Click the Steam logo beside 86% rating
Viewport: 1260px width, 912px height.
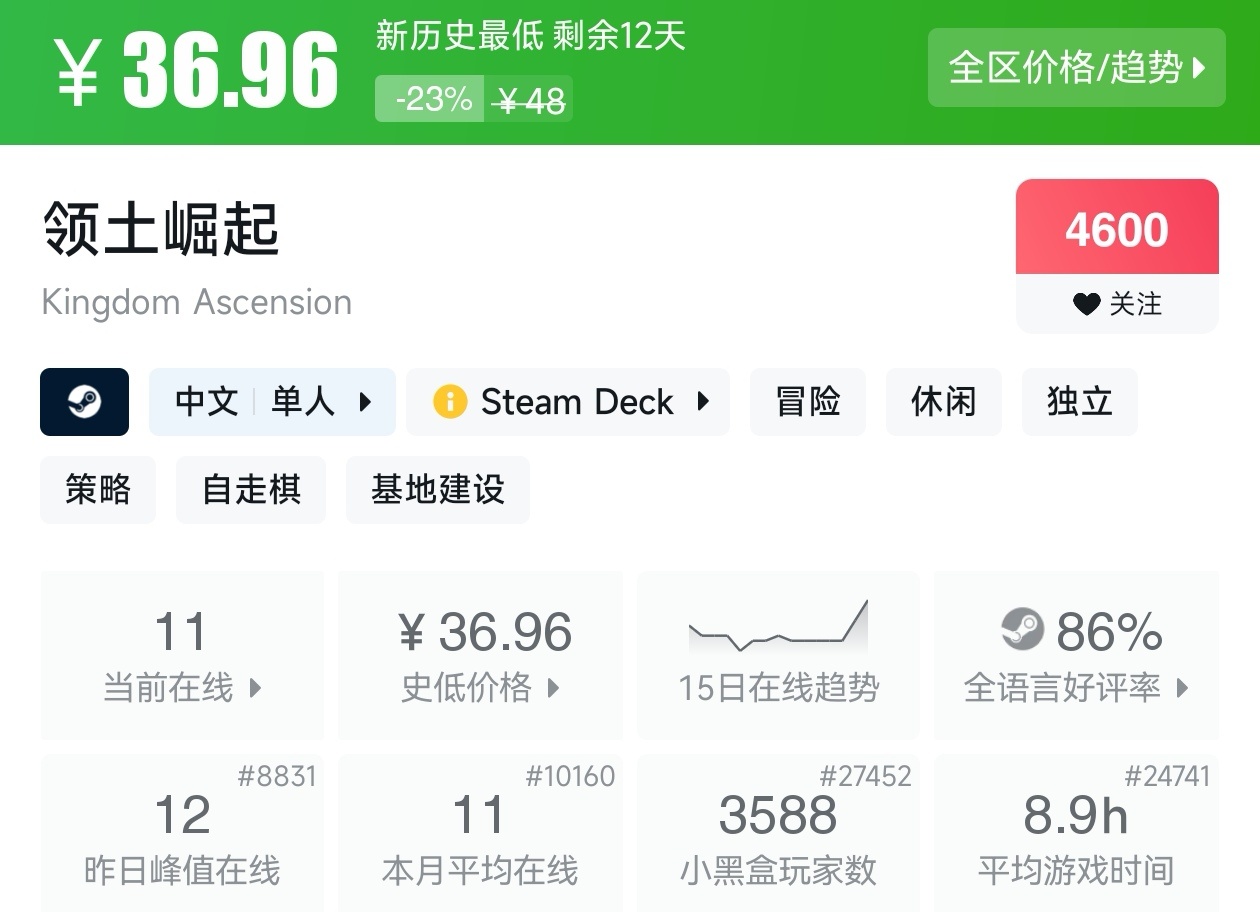1022,630
